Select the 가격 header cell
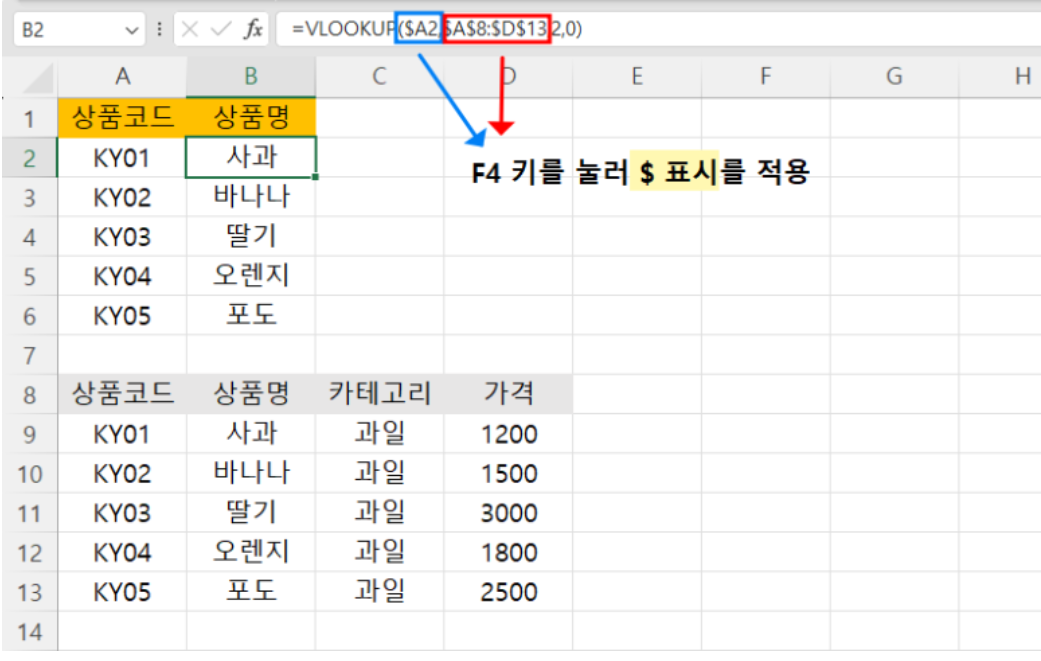This screenshot has width=1041, height=661. point(508,394)
